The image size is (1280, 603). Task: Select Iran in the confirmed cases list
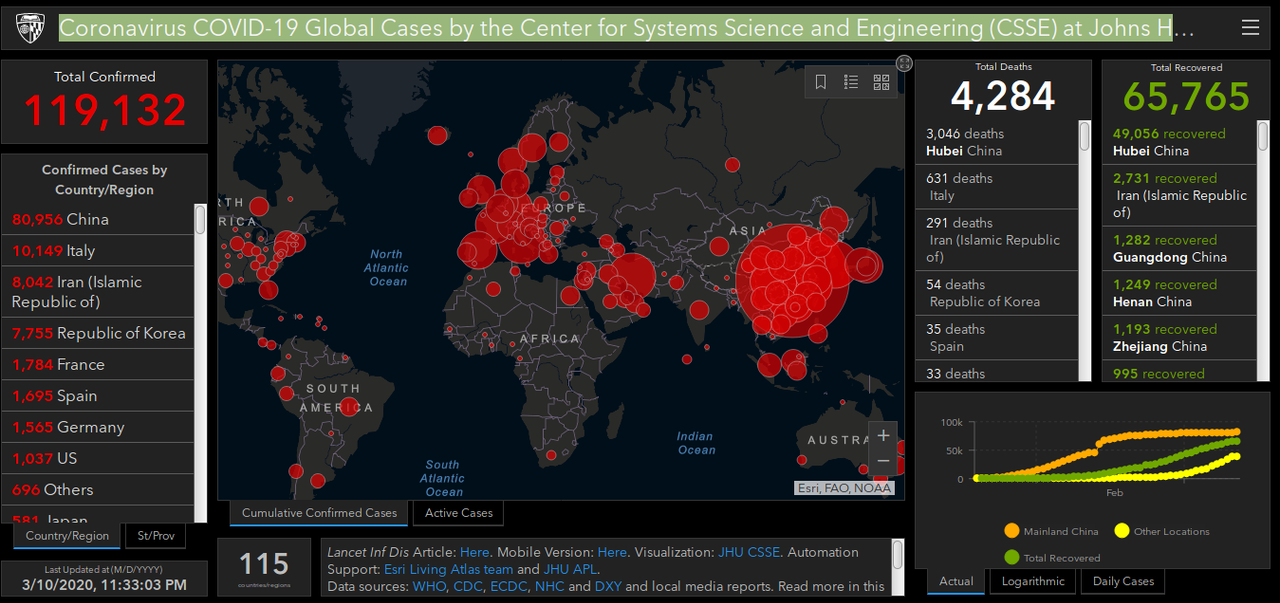(98, 291)
